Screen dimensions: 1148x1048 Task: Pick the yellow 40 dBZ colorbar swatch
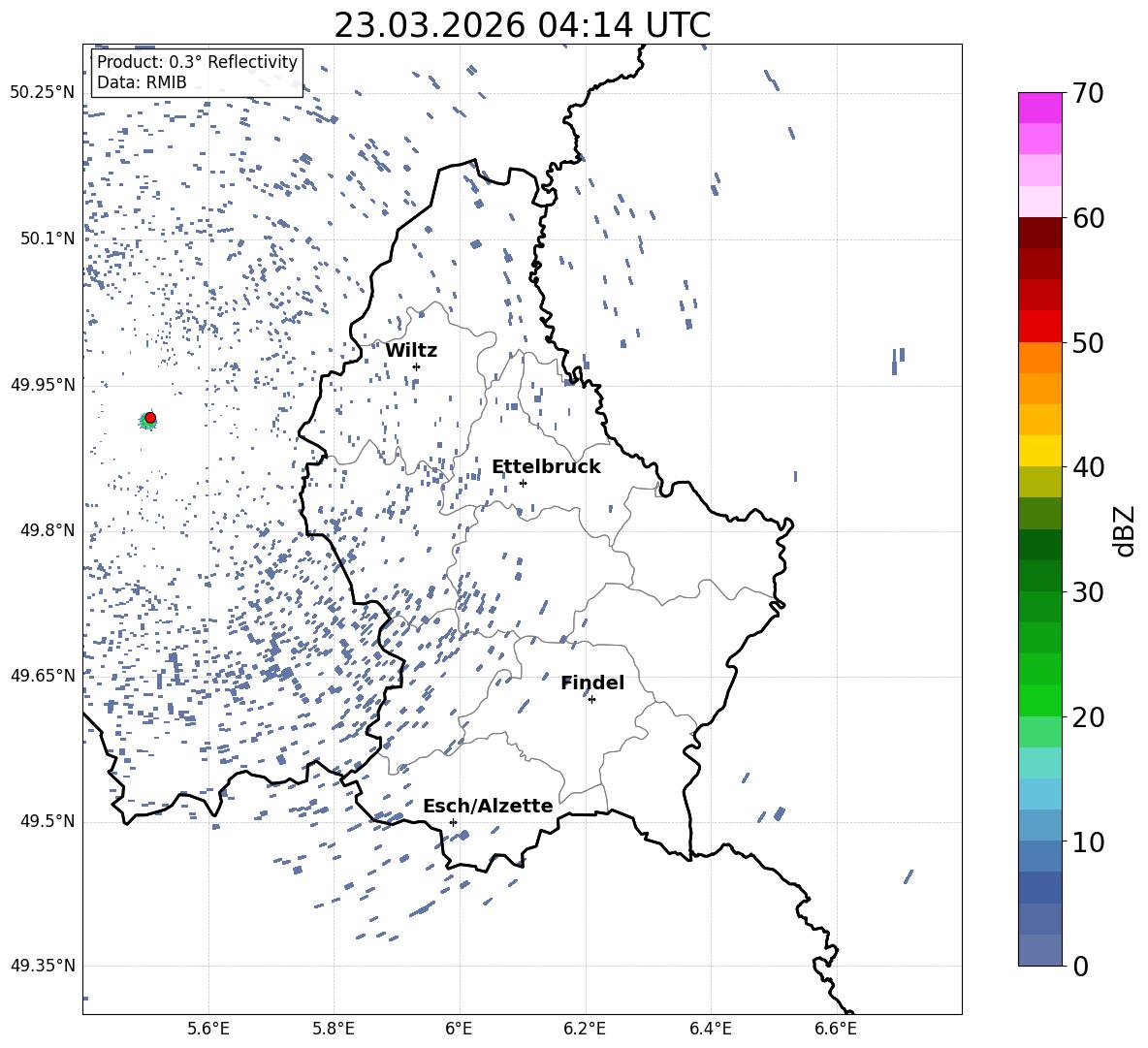tap(1039, 451)
